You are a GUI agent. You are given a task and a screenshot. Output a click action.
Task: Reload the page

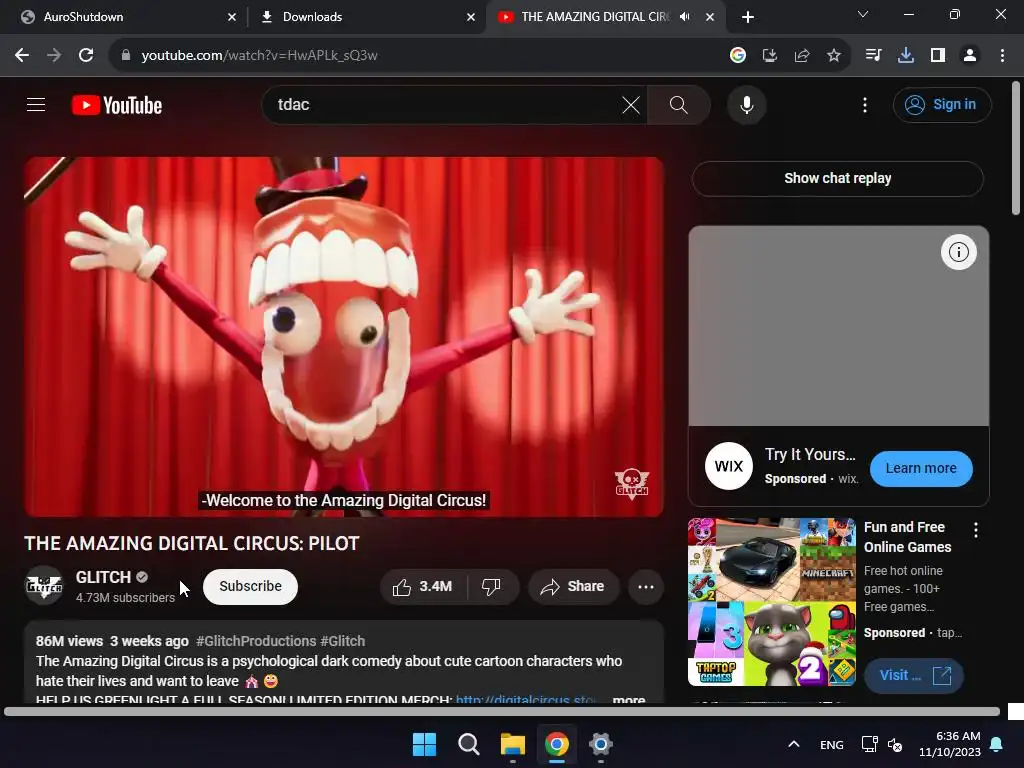pyautogui.click(x=86, y=56)
